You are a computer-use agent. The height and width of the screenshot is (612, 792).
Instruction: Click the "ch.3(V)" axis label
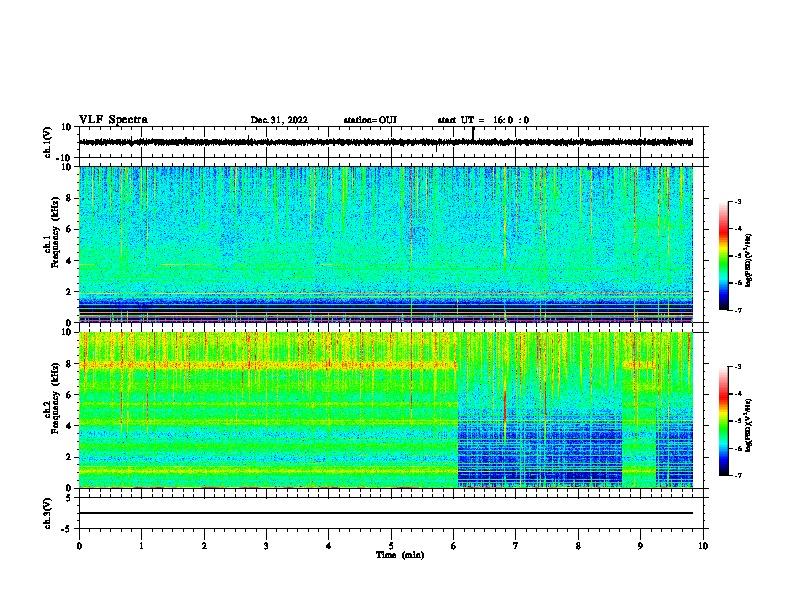pyautogui.click(x=47, y=513)
